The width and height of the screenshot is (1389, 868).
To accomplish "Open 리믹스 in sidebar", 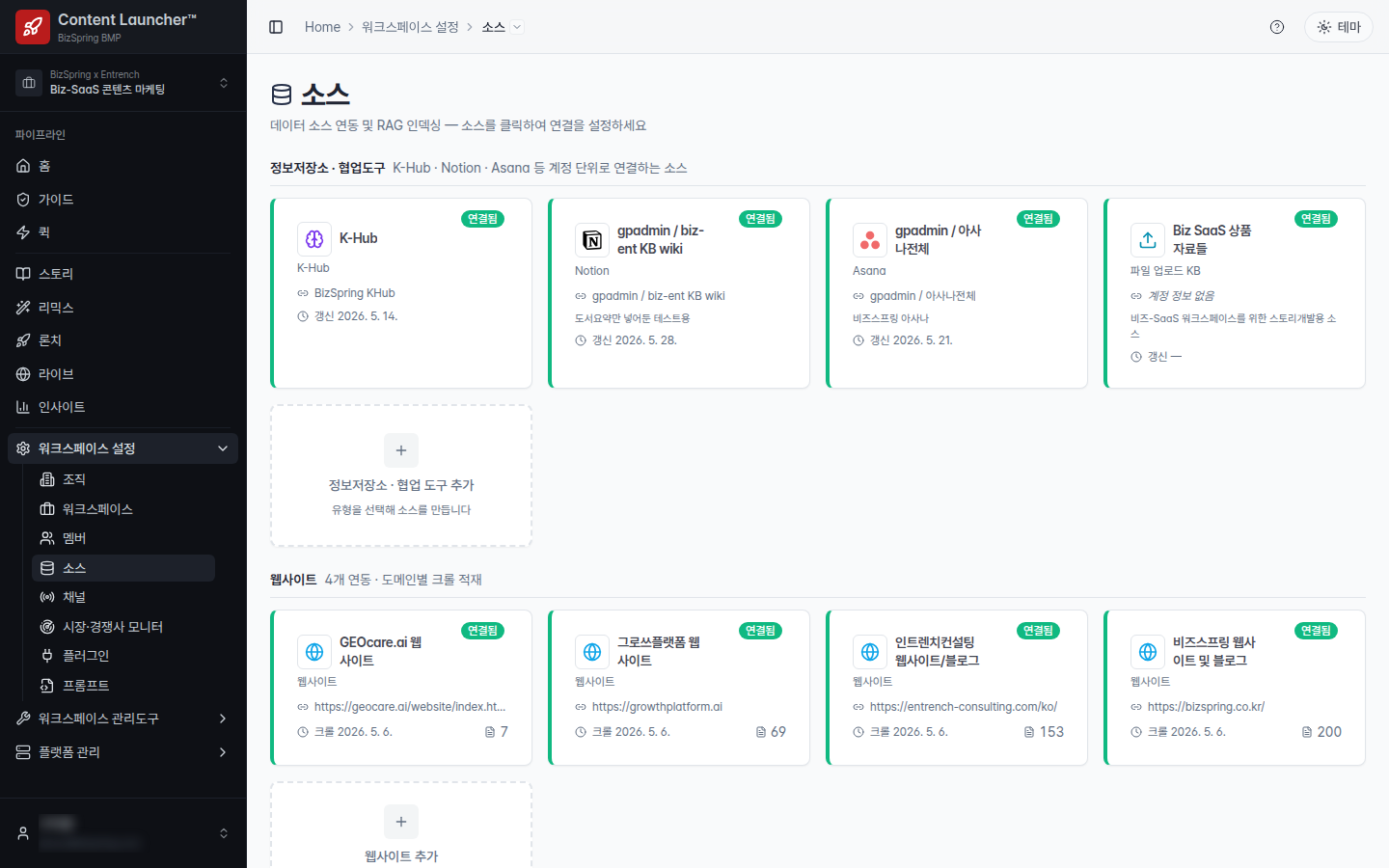I will click(123, 308).
